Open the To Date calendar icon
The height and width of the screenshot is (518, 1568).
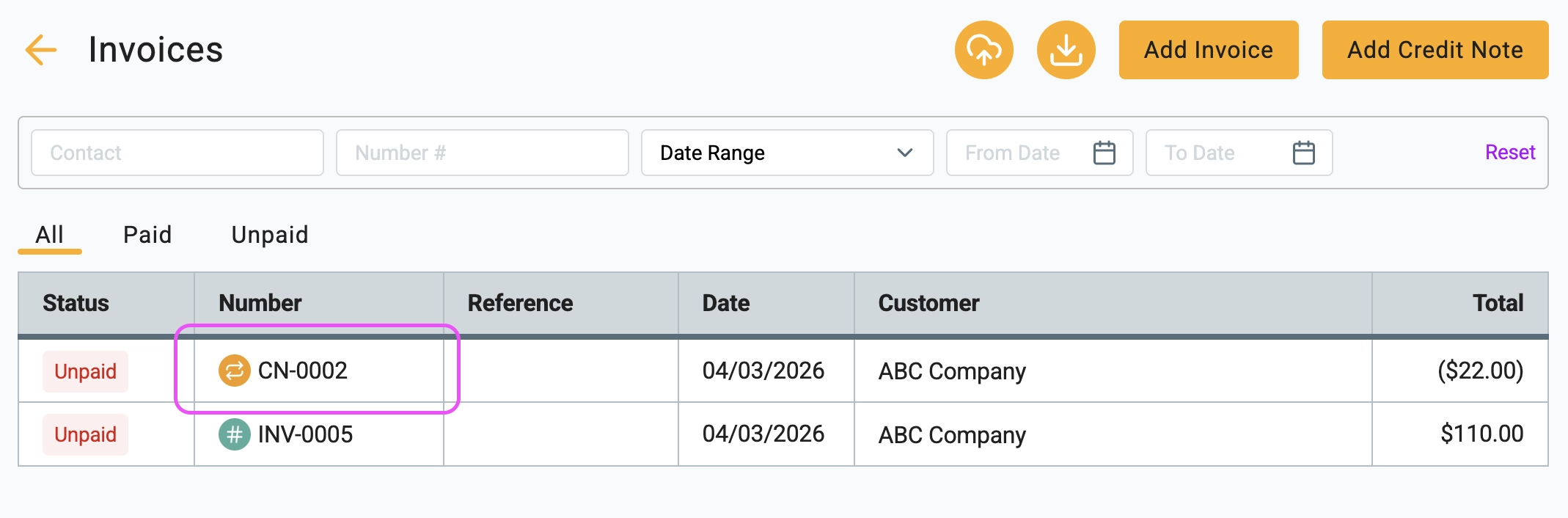pyautogui.click(x=1303, y=153)
